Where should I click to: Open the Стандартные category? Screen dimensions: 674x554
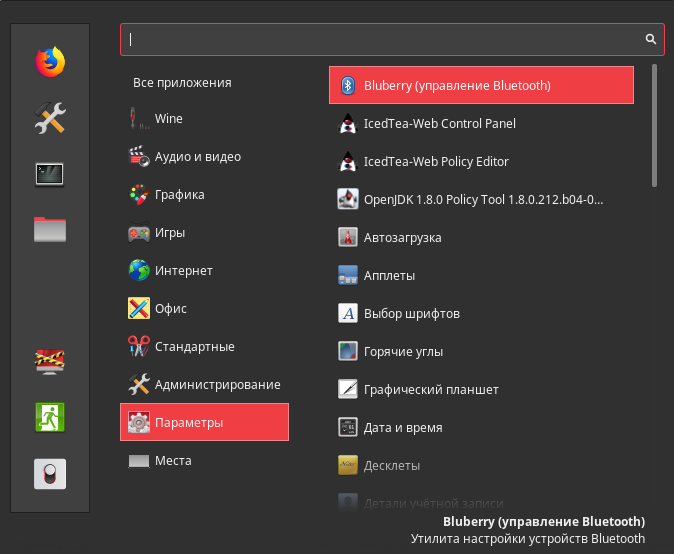pyautogui.click(x=205, y=346)
